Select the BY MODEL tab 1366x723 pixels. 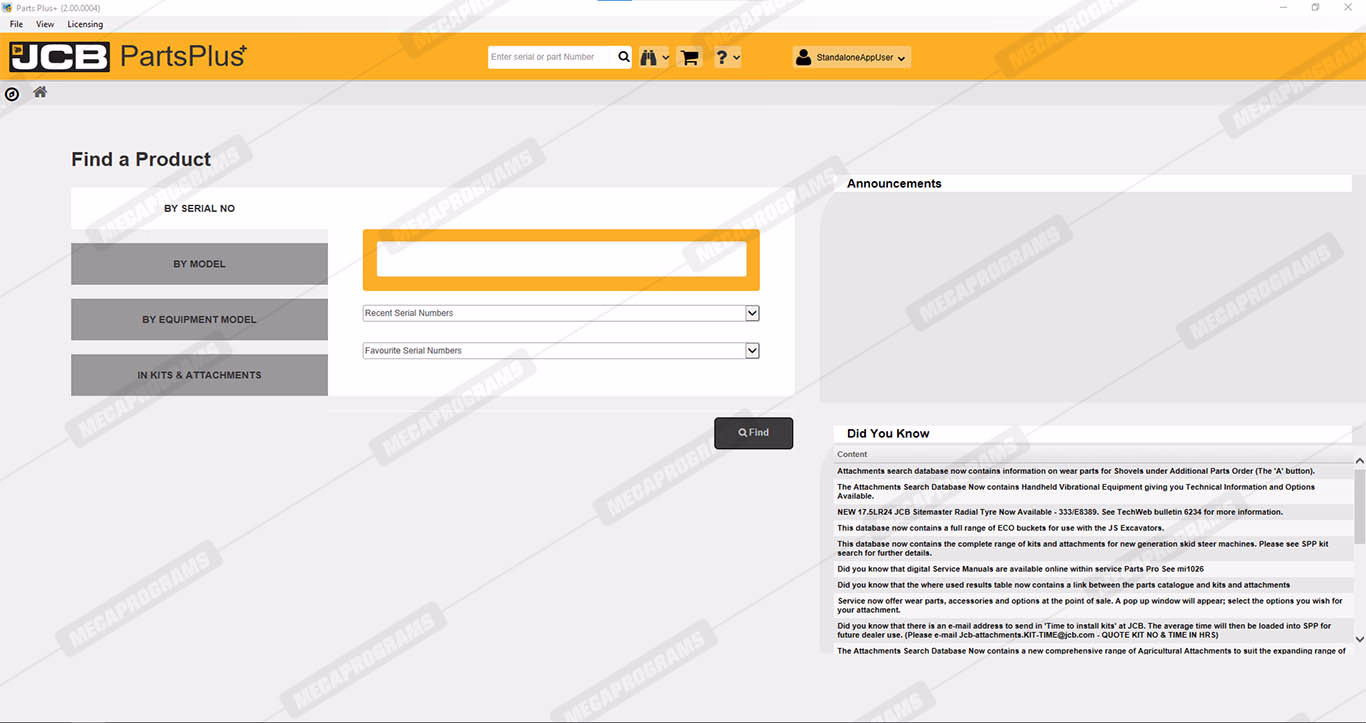coord(199,264)
